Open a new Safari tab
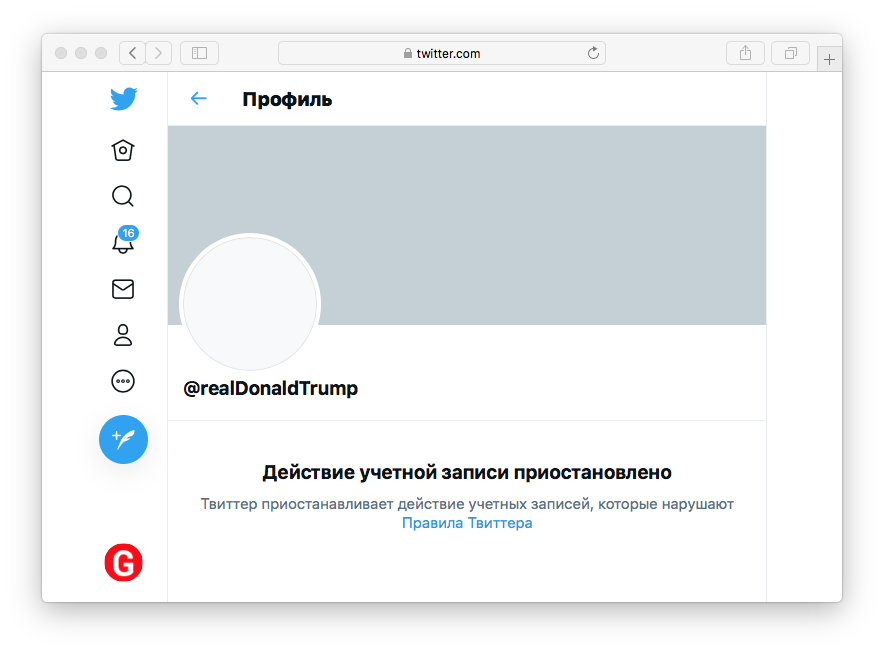The width and height of the screenshot is (884, 652). click(829, 59)
